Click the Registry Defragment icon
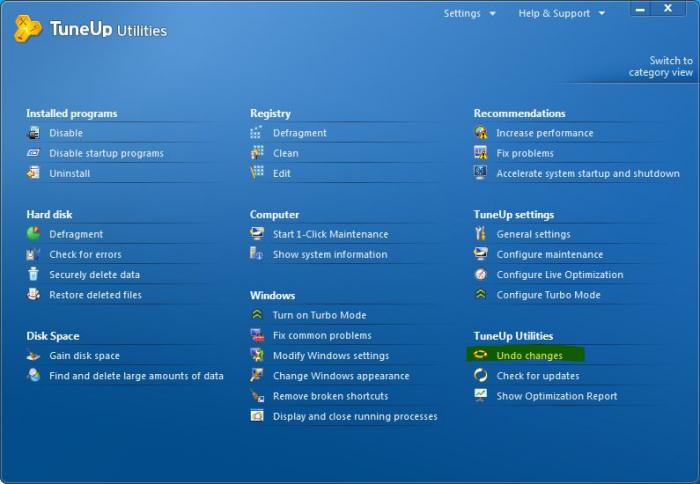This screenshot has height=484, width=700. 257,133
